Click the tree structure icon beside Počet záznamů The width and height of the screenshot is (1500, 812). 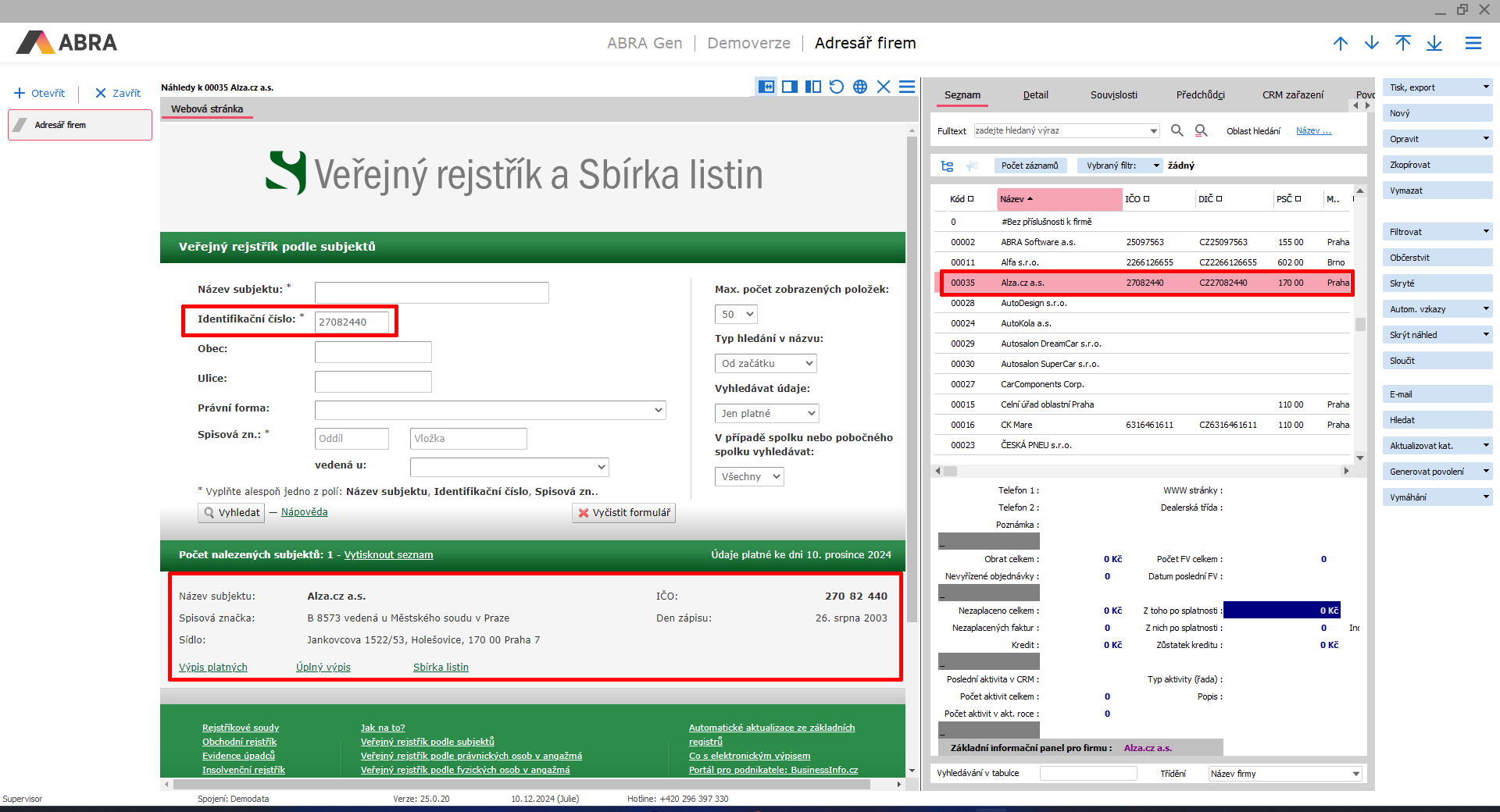point(947,166)
